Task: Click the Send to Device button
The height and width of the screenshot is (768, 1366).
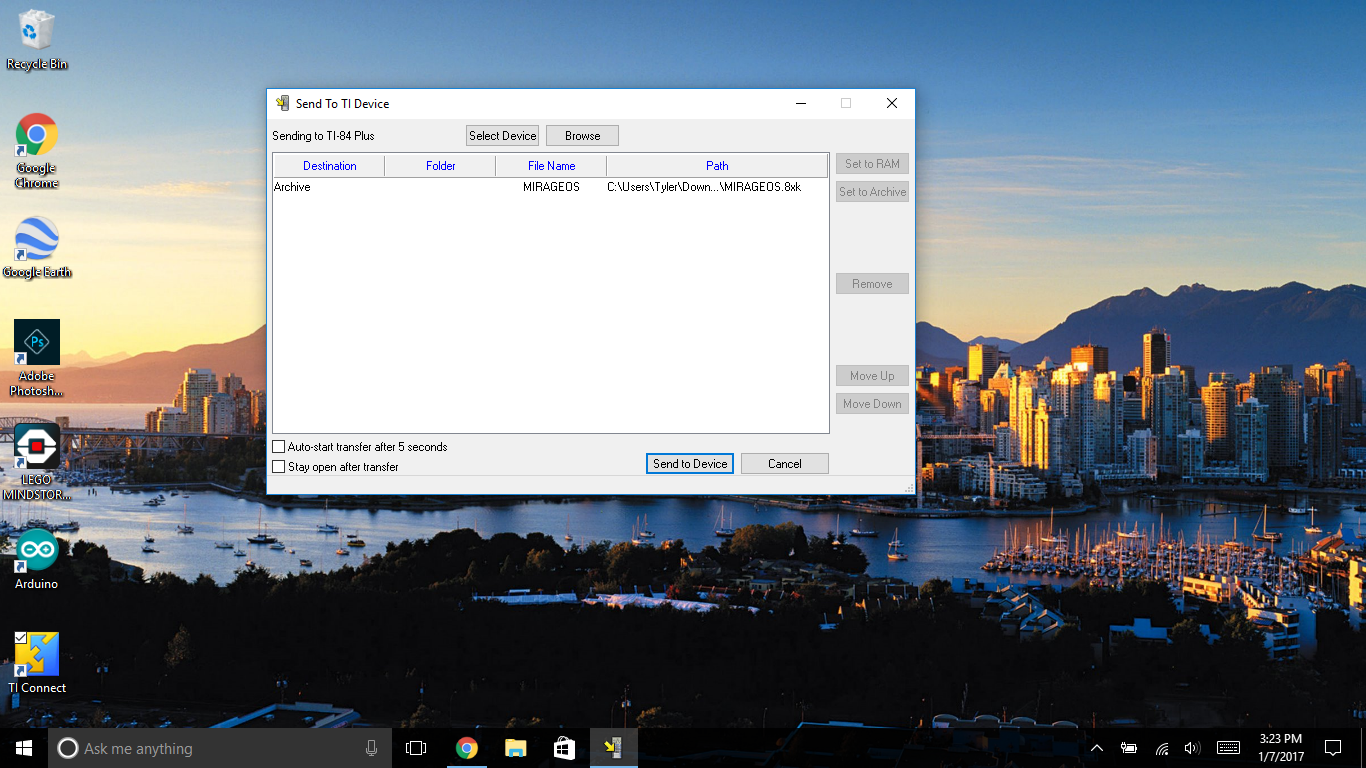Action: (x=690, y=464)
